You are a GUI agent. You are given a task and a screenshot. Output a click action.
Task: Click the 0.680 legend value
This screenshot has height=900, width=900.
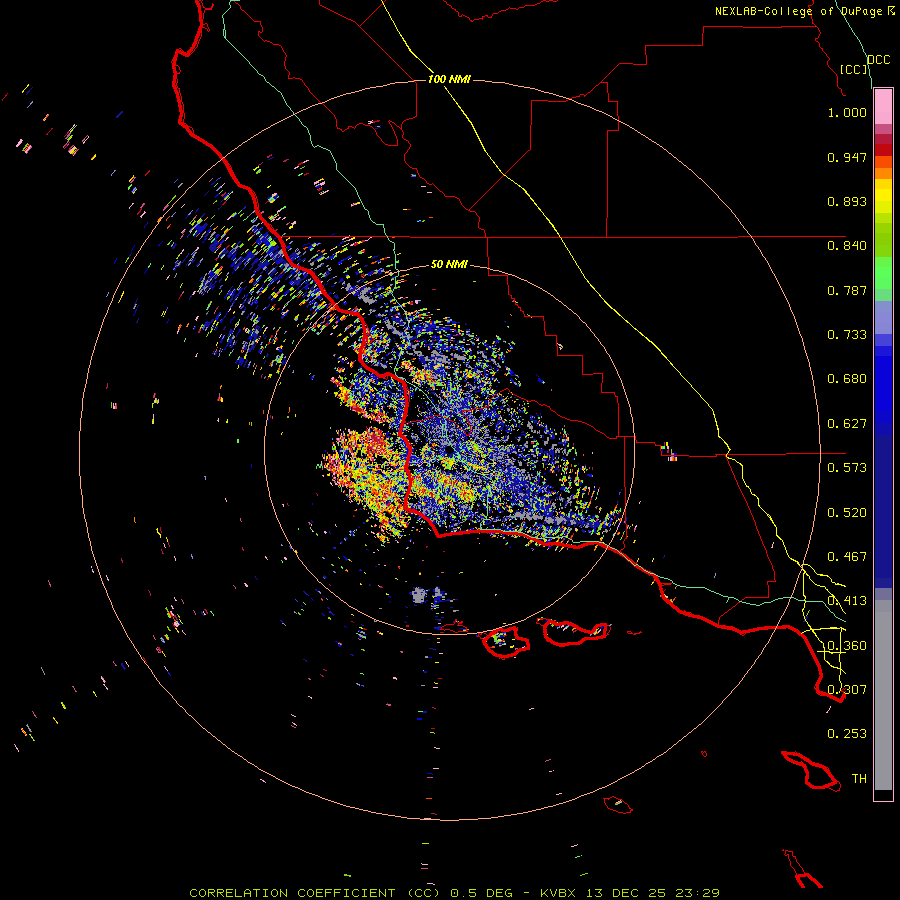tap(847, 379)
